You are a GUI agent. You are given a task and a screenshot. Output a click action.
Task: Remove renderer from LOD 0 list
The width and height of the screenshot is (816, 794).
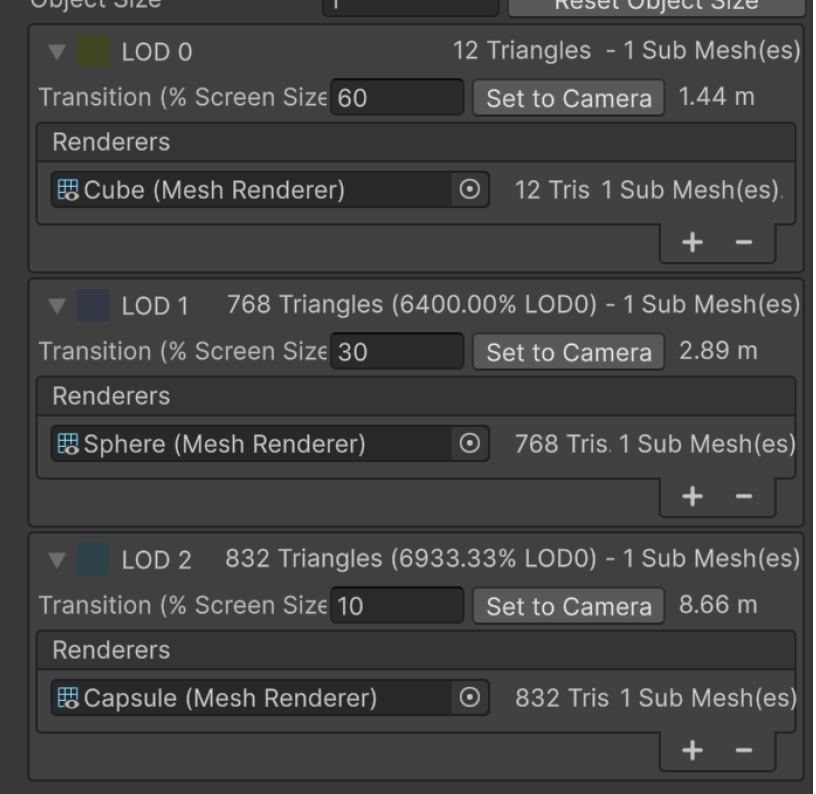[x=743, y=242]
